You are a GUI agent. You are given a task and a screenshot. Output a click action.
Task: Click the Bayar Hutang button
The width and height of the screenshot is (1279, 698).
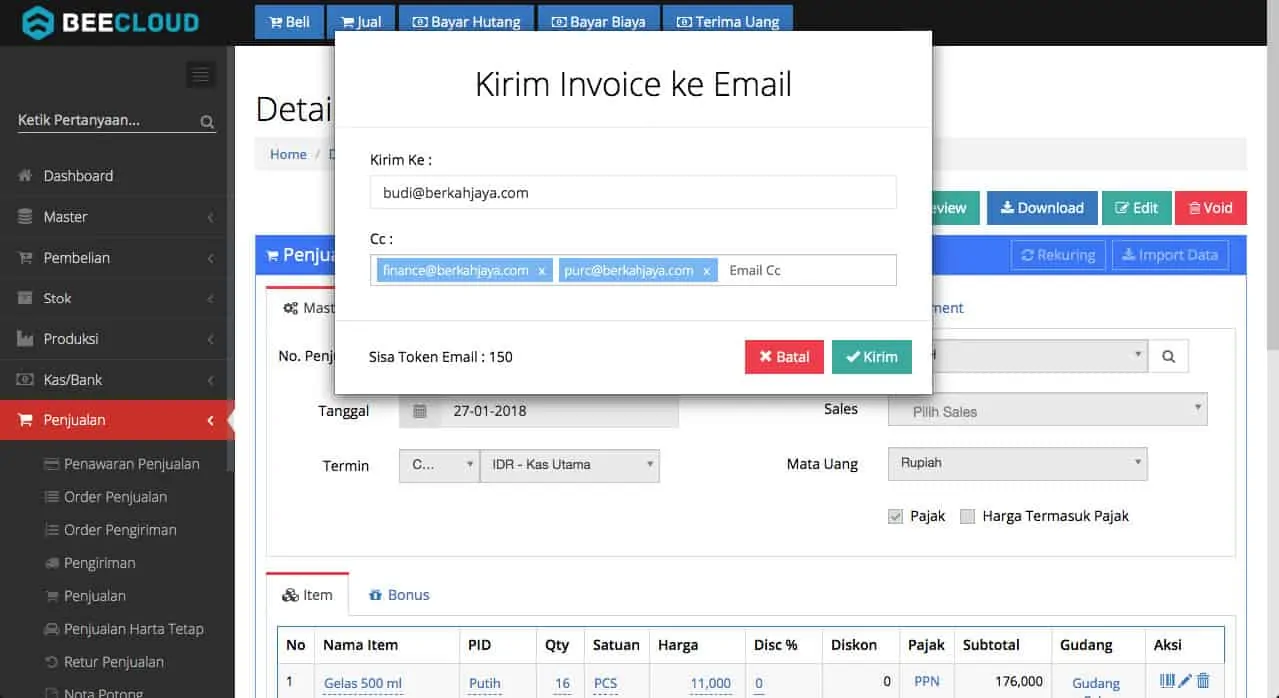(x=466, y=22)
